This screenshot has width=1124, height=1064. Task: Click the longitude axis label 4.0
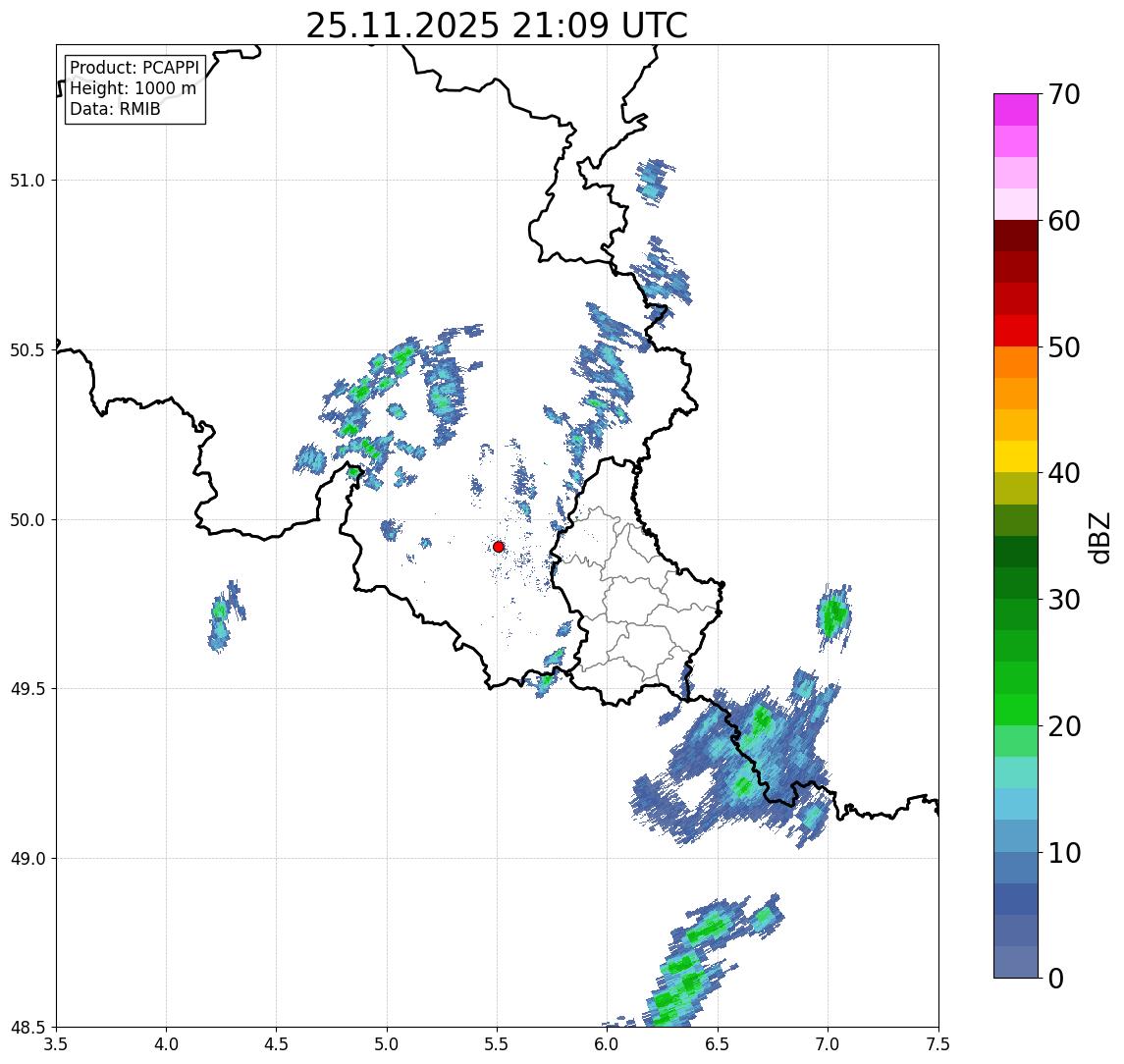click(166, 1044)
